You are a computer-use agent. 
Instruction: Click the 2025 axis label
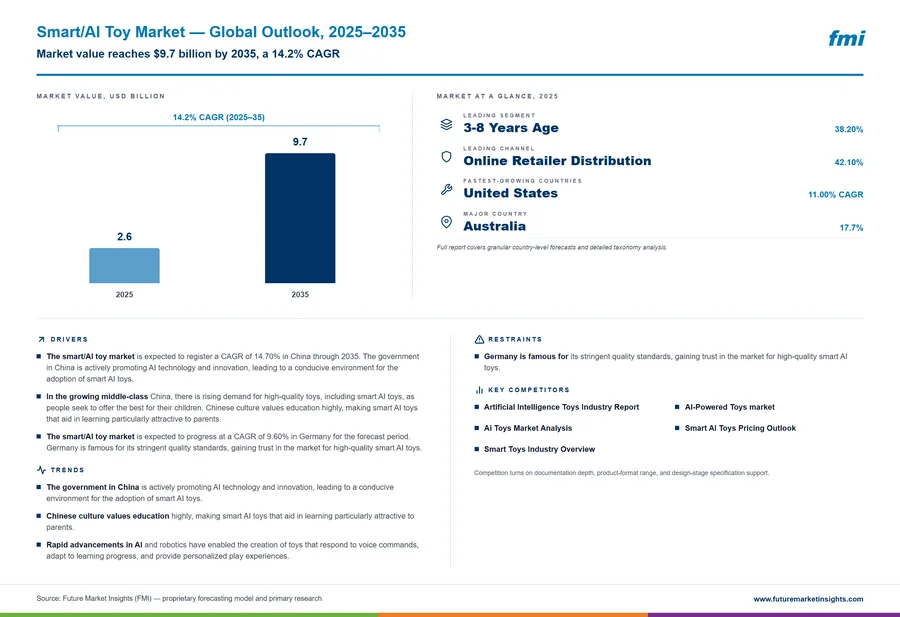tap(124, 294)
